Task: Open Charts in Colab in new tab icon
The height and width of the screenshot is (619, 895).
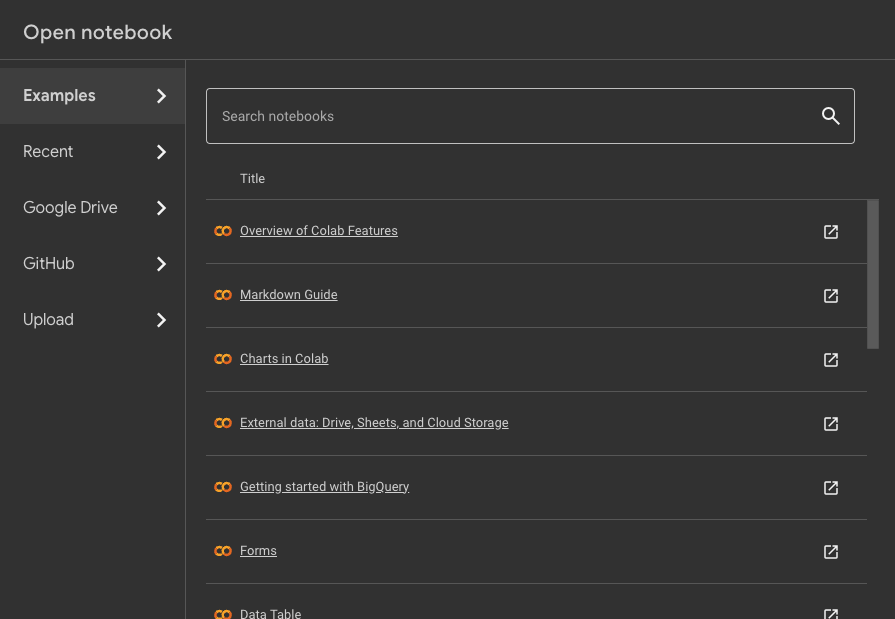Action: (x=831, y=359)
